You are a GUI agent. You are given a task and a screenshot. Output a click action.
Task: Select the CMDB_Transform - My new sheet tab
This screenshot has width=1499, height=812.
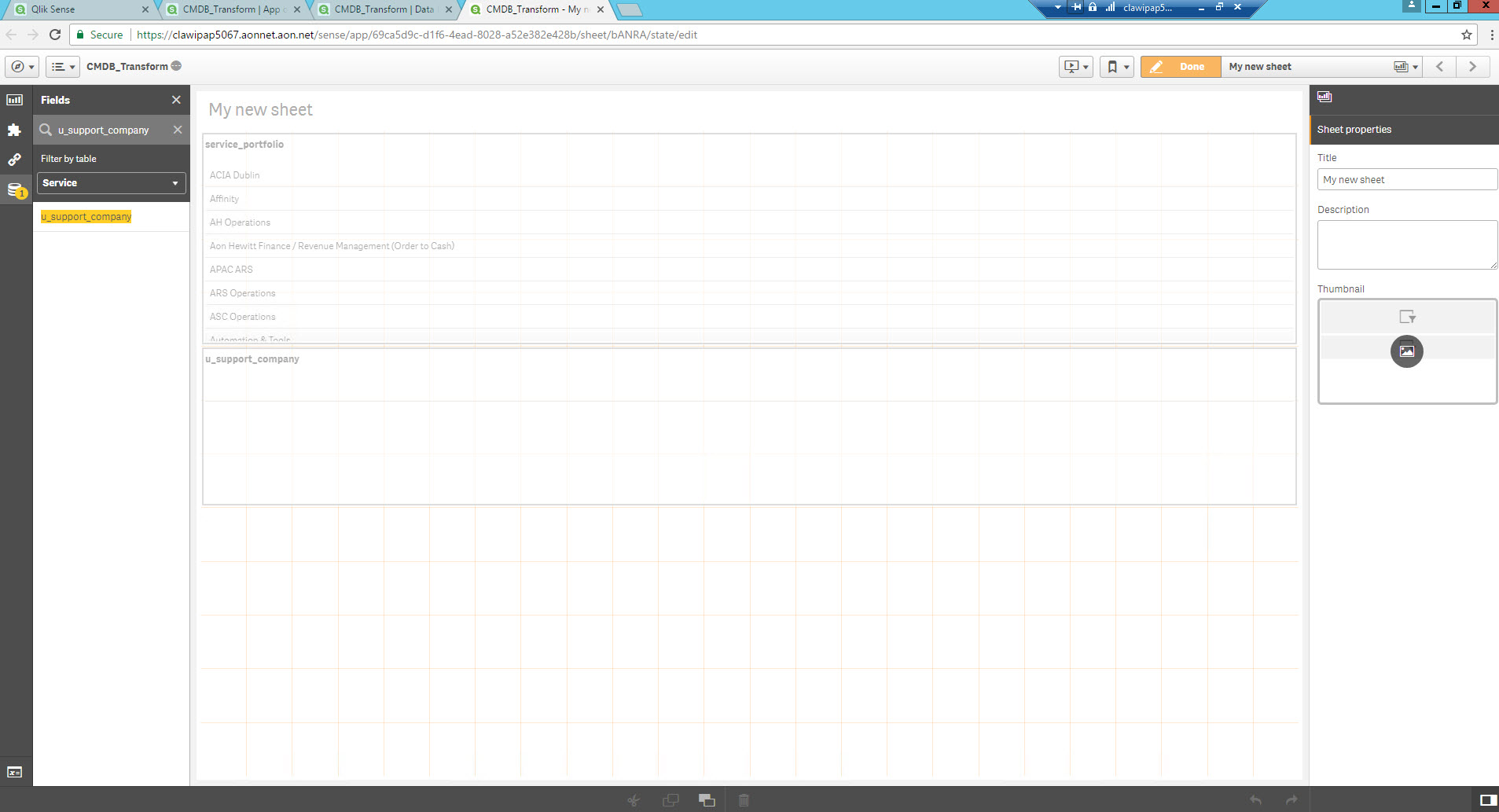coord(537,9)
